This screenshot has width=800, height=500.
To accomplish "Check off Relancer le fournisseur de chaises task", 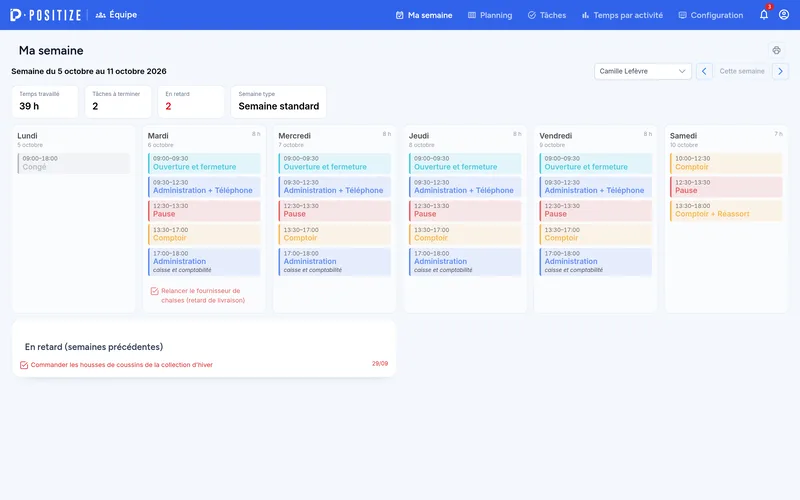I will pyautogui.click(x=155, y=291).
